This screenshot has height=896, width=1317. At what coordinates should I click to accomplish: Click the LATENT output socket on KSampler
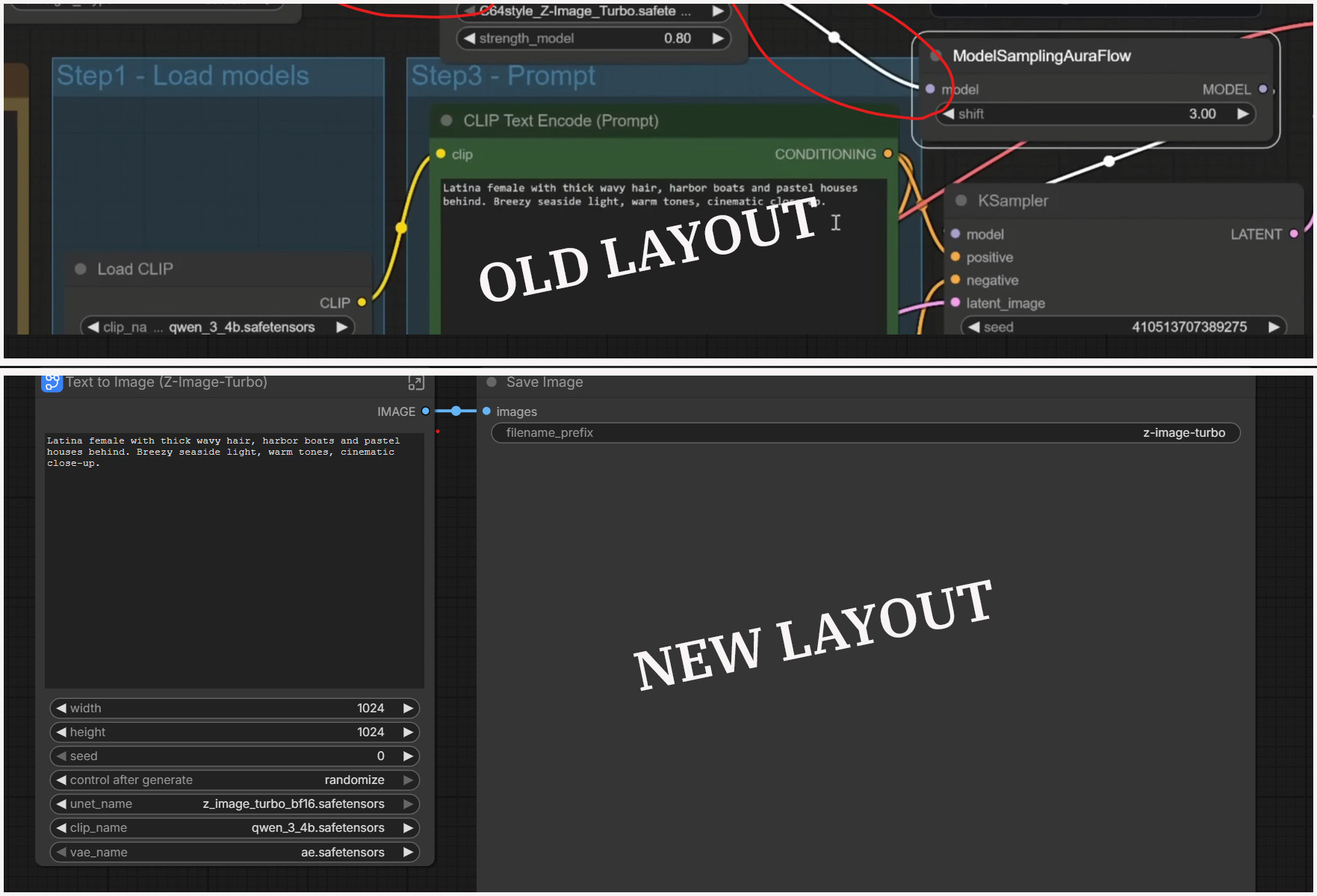[1294, 234]
